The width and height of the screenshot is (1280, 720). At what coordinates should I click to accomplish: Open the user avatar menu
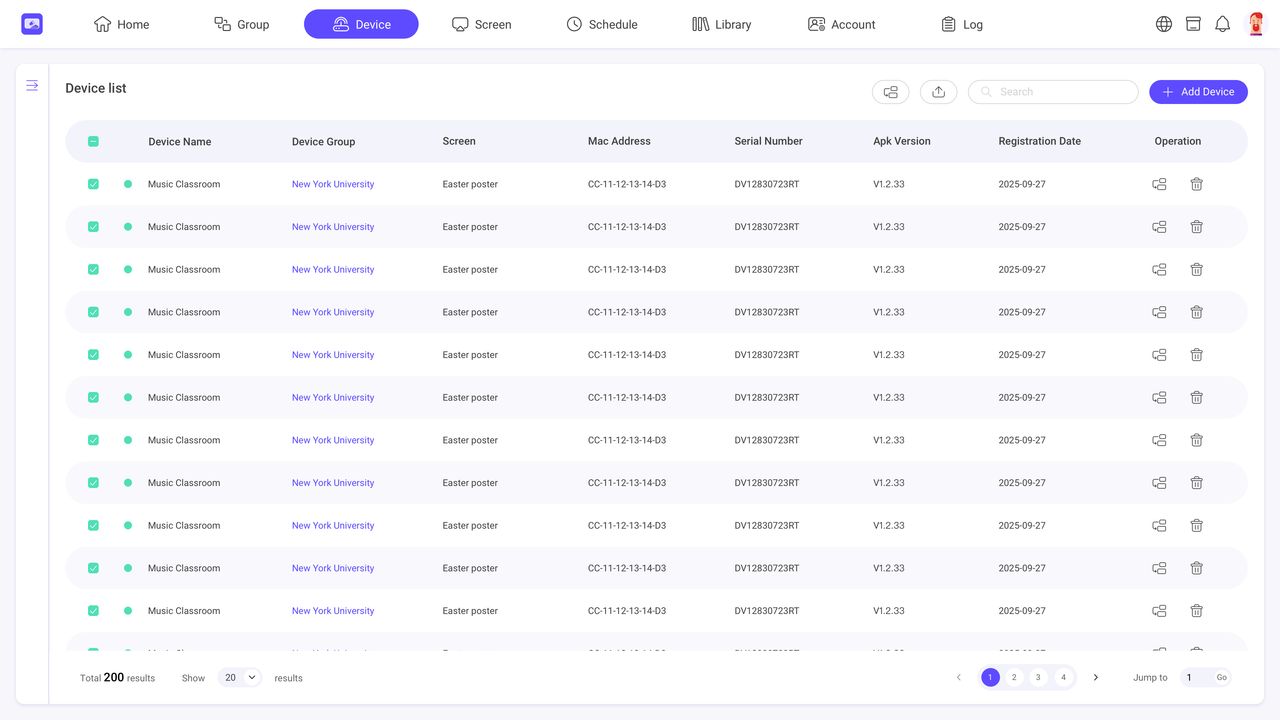click(x=1255, y=24)
